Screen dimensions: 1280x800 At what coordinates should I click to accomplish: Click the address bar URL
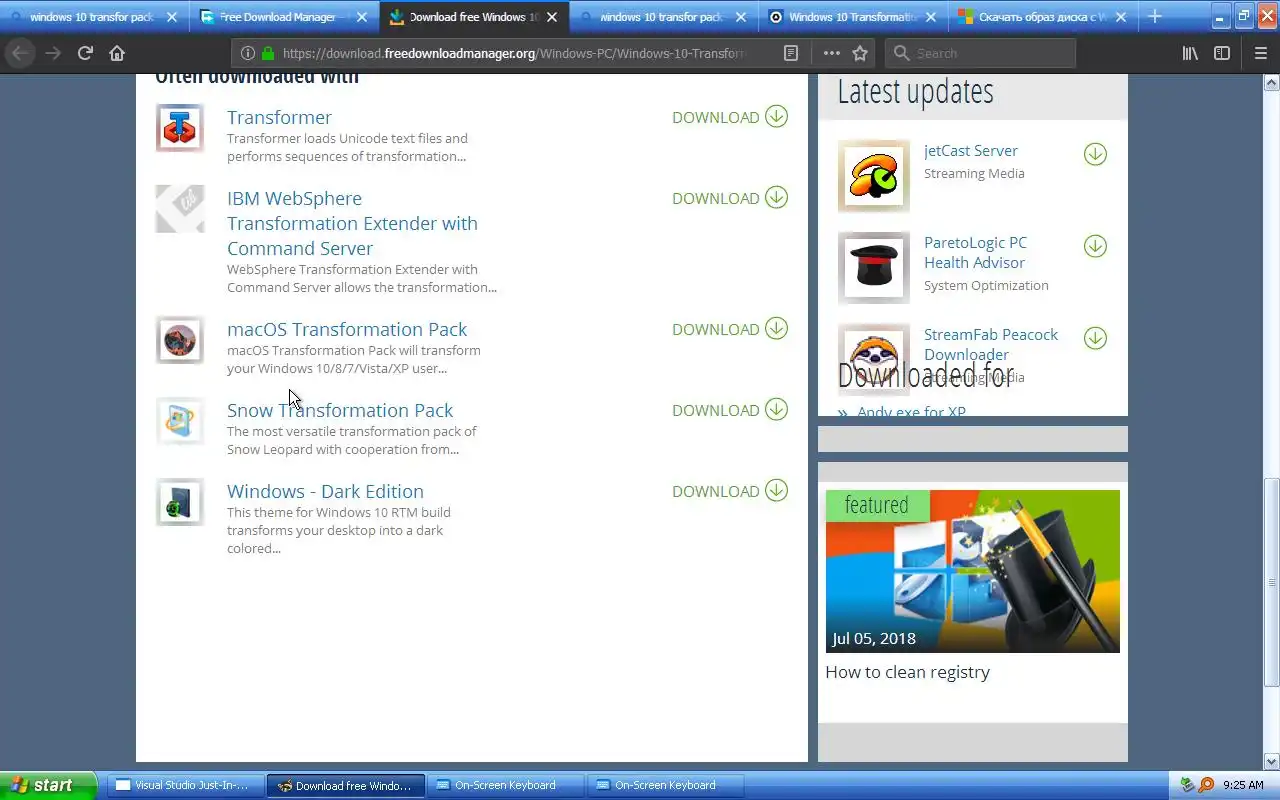[514, 53]
